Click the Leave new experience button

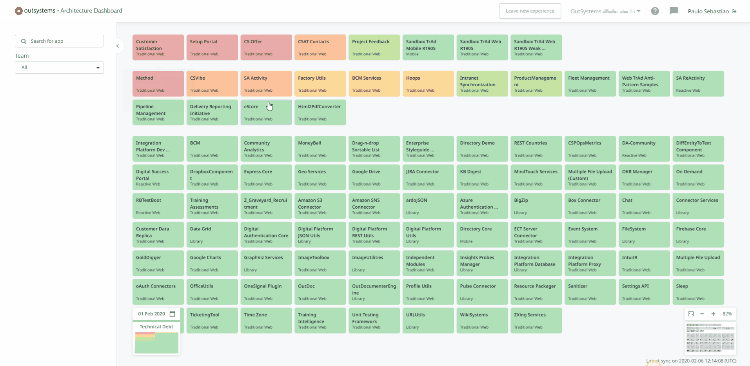click(x=530, y=11)
